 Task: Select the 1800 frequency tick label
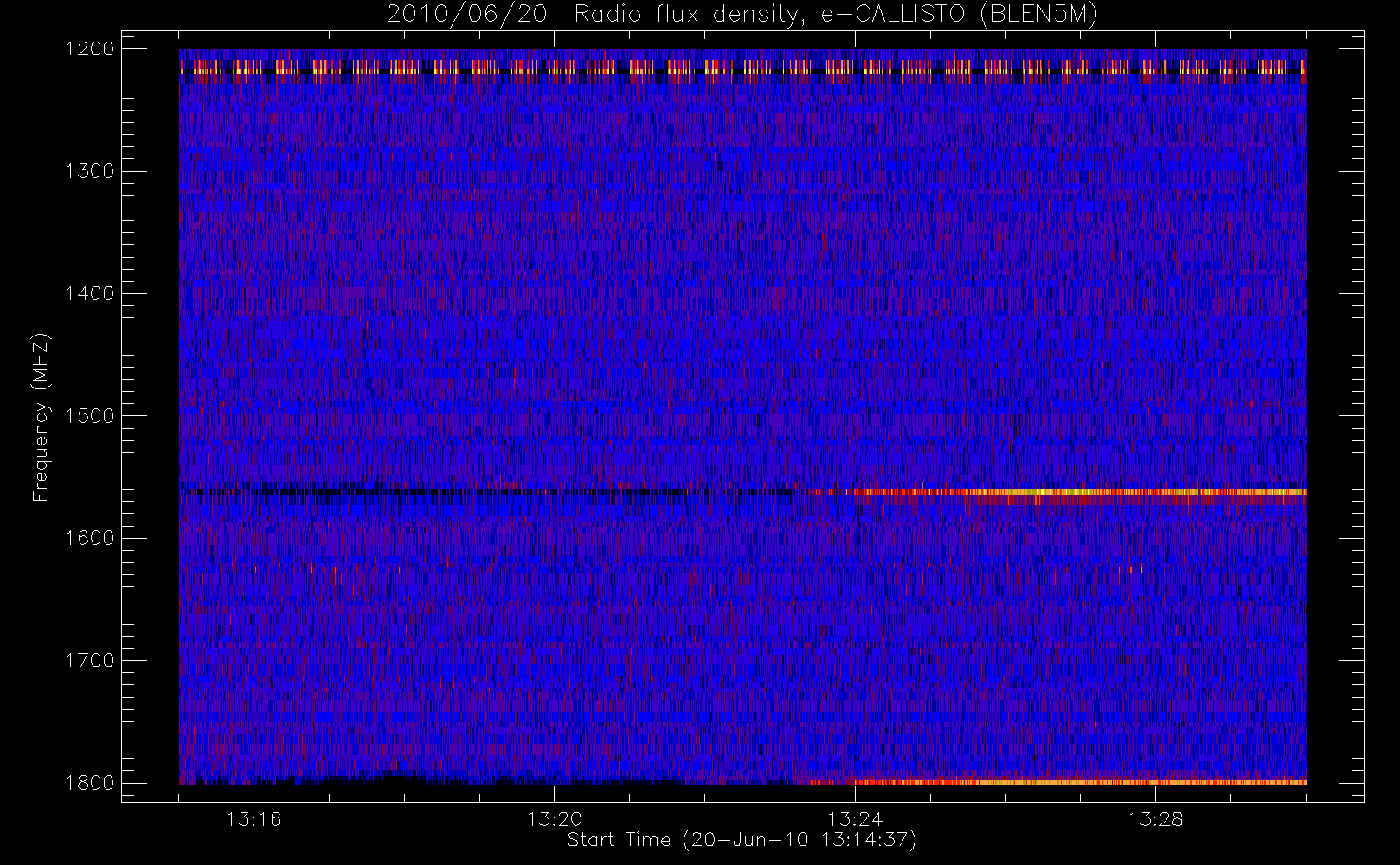click(x=90, y=783)
